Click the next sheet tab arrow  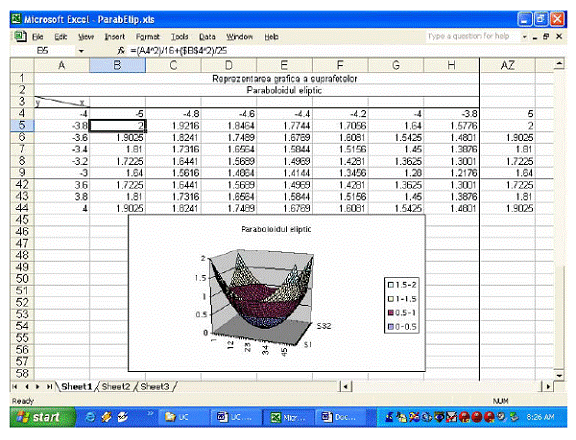[x=37, y=386]
